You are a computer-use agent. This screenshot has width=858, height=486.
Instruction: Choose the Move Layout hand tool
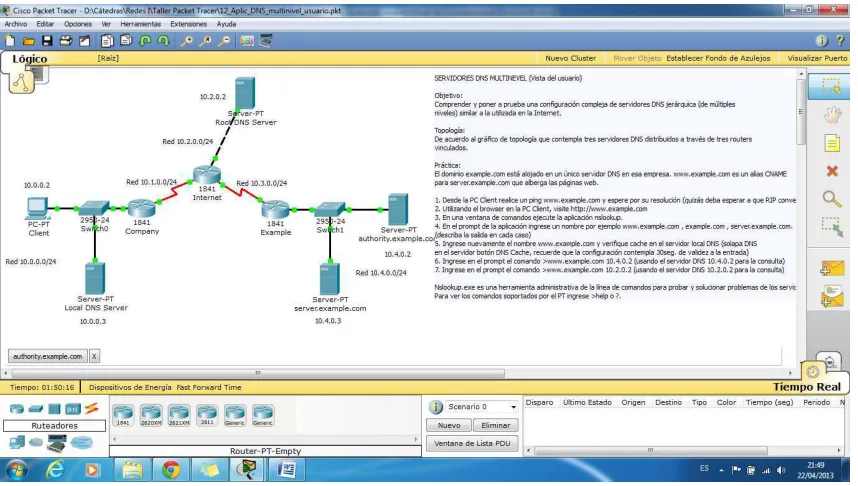(832, 115)
